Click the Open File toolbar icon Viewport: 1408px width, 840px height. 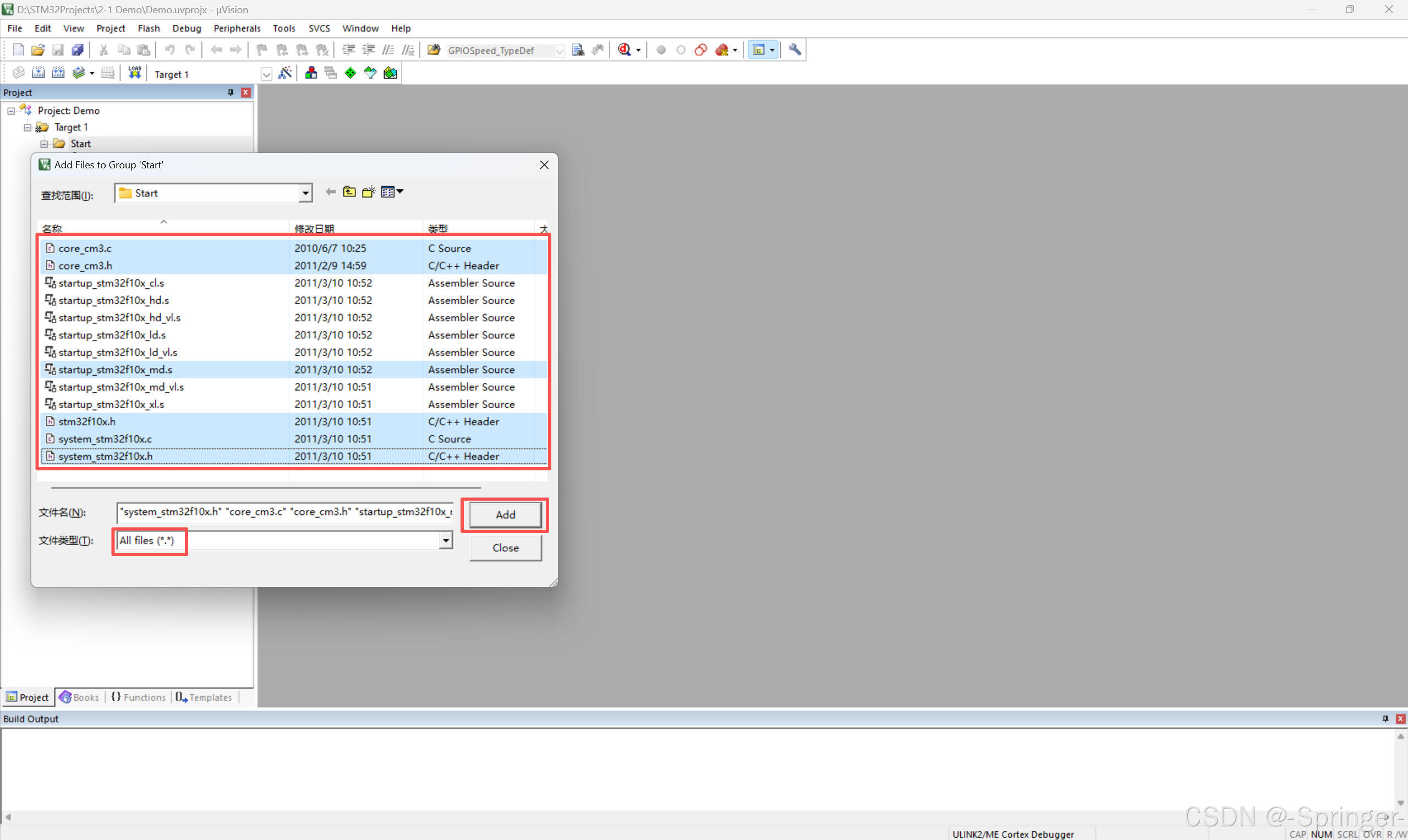(38, 50)
